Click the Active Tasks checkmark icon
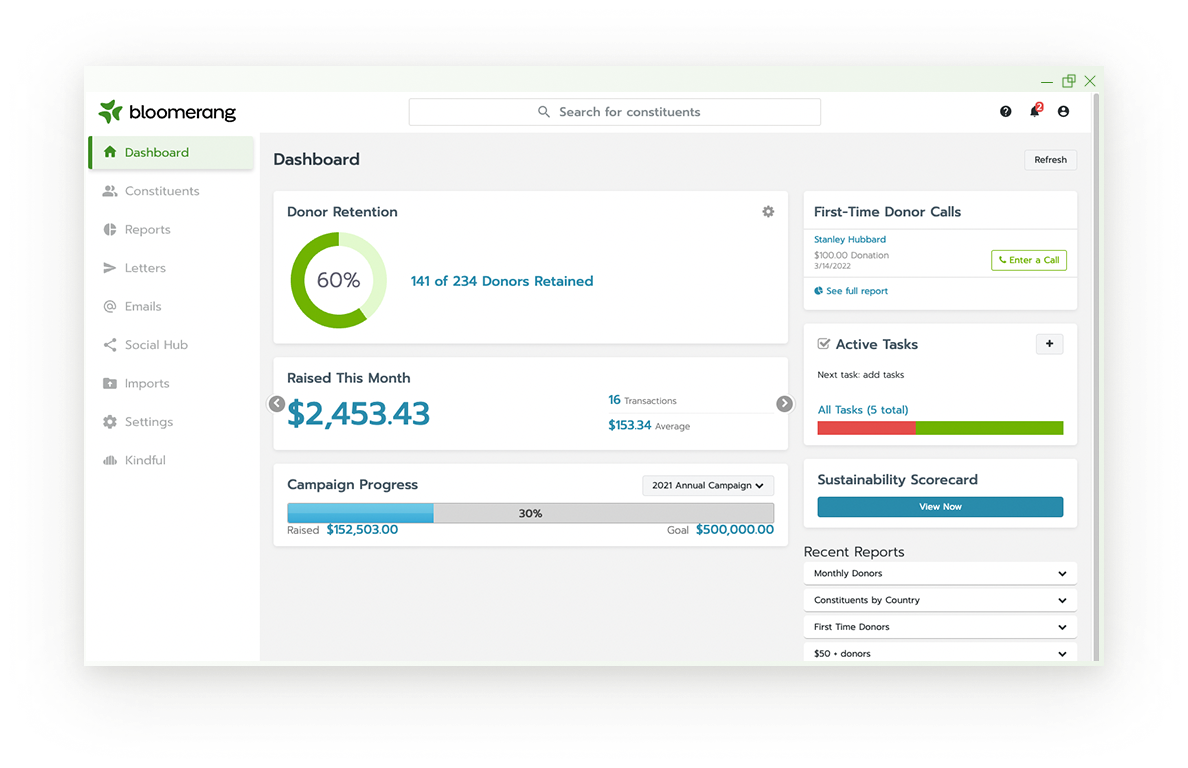Viewport: 1188px width, 768px height. tap(824, 344)
